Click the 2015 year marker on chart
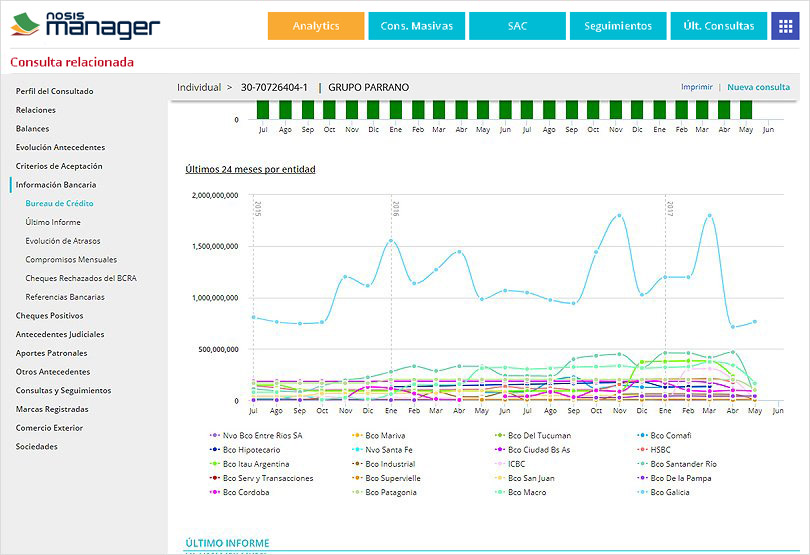The width and height of the screenshot is (810, 555). pyautogui.click(x=258, y=208)
